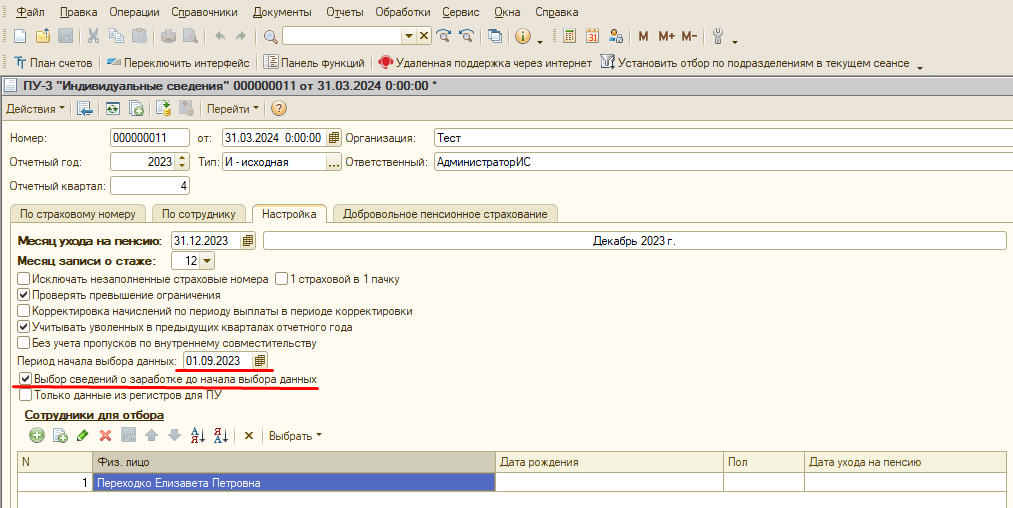This screenshot has height=508, width=1013.
Task: Toggle Проверять превышение ограничения checkbox
Action: click(x=24, y=295)
